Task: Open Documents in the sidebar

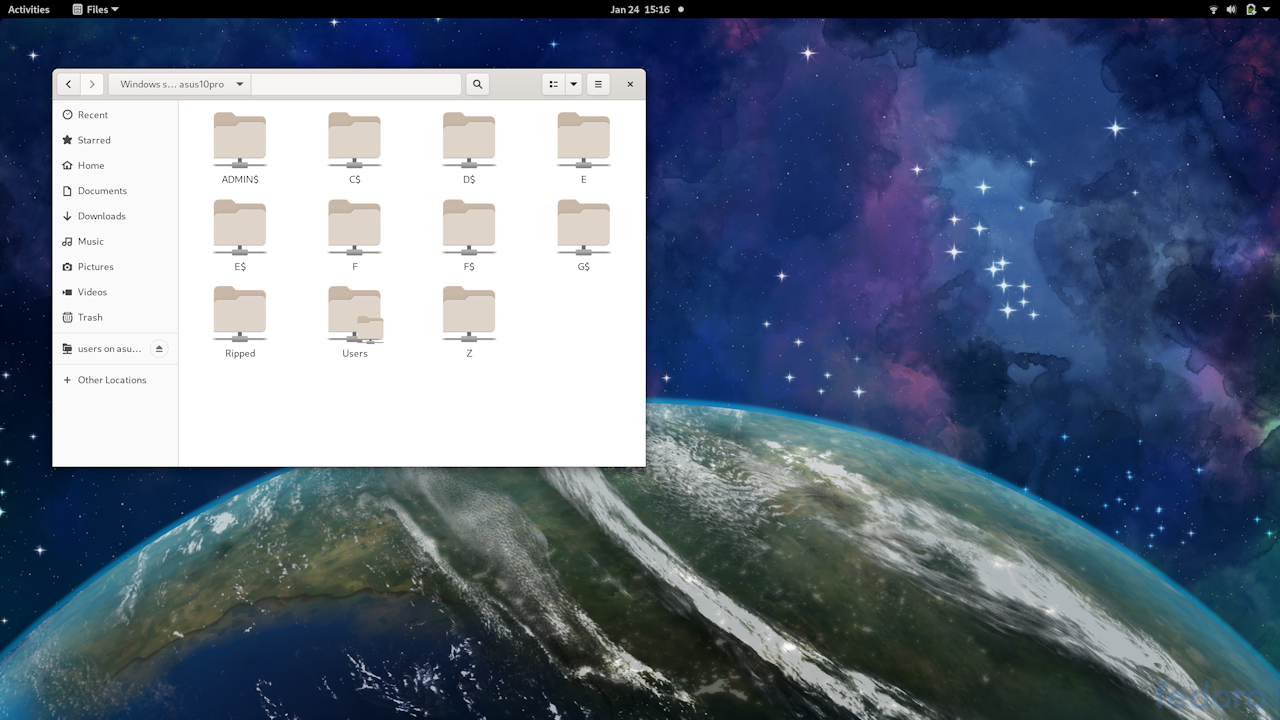Action: (x=115, y=191)
